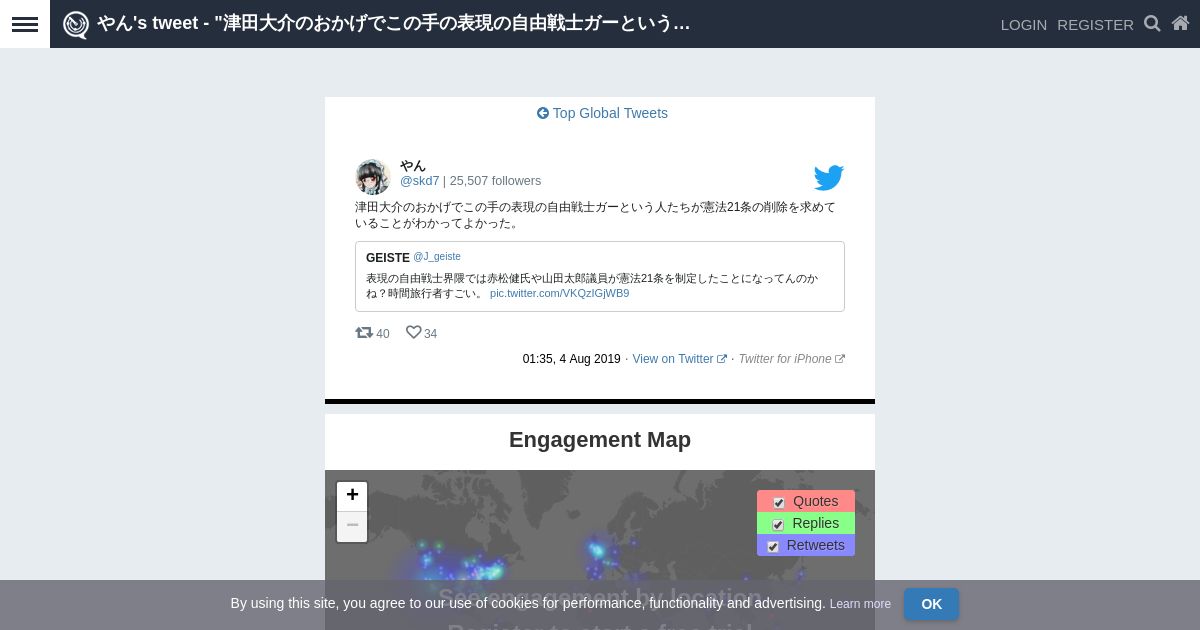
Task: Click the Twitter bird icon
Action: click(x=829, y=178)
